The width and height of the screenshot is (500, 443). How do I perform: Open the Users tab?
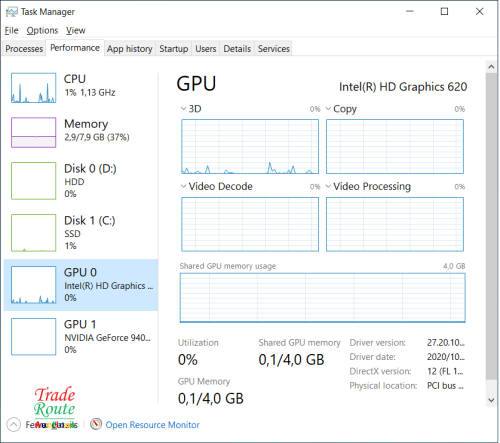tap(206, 49)
